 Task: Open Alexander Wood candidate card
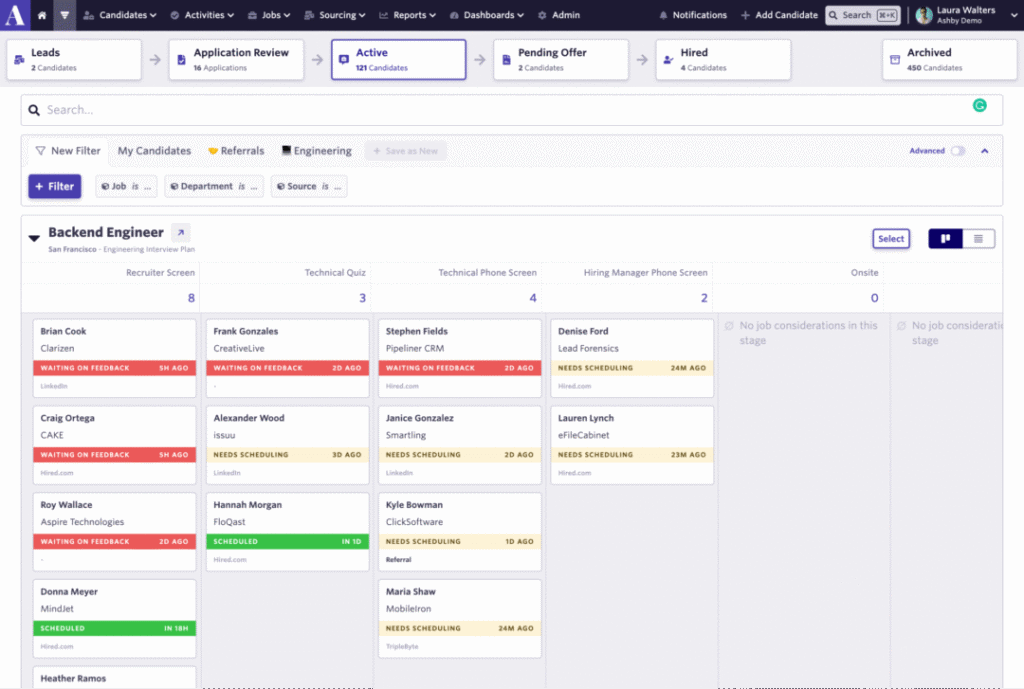point(287,445)
